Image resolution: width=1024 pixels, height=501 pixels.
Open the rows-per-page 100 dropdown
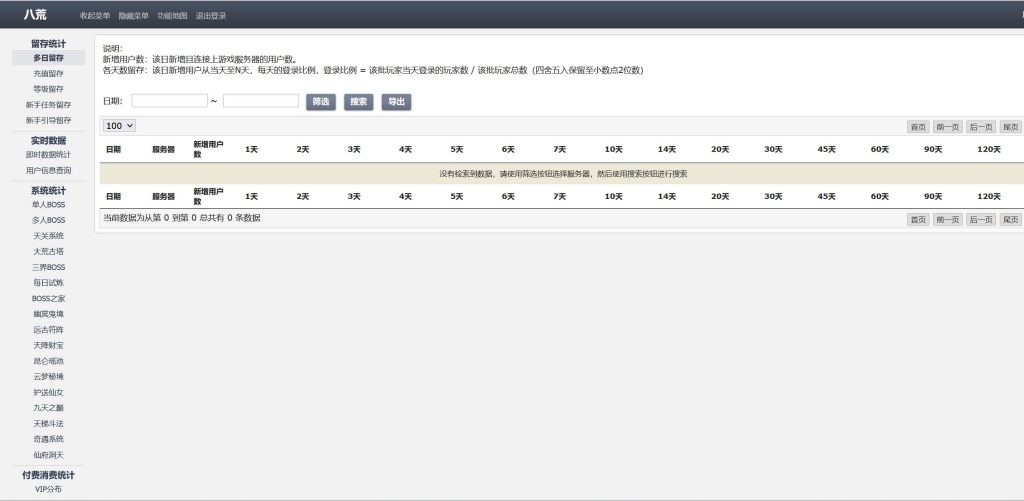(119, 126)
